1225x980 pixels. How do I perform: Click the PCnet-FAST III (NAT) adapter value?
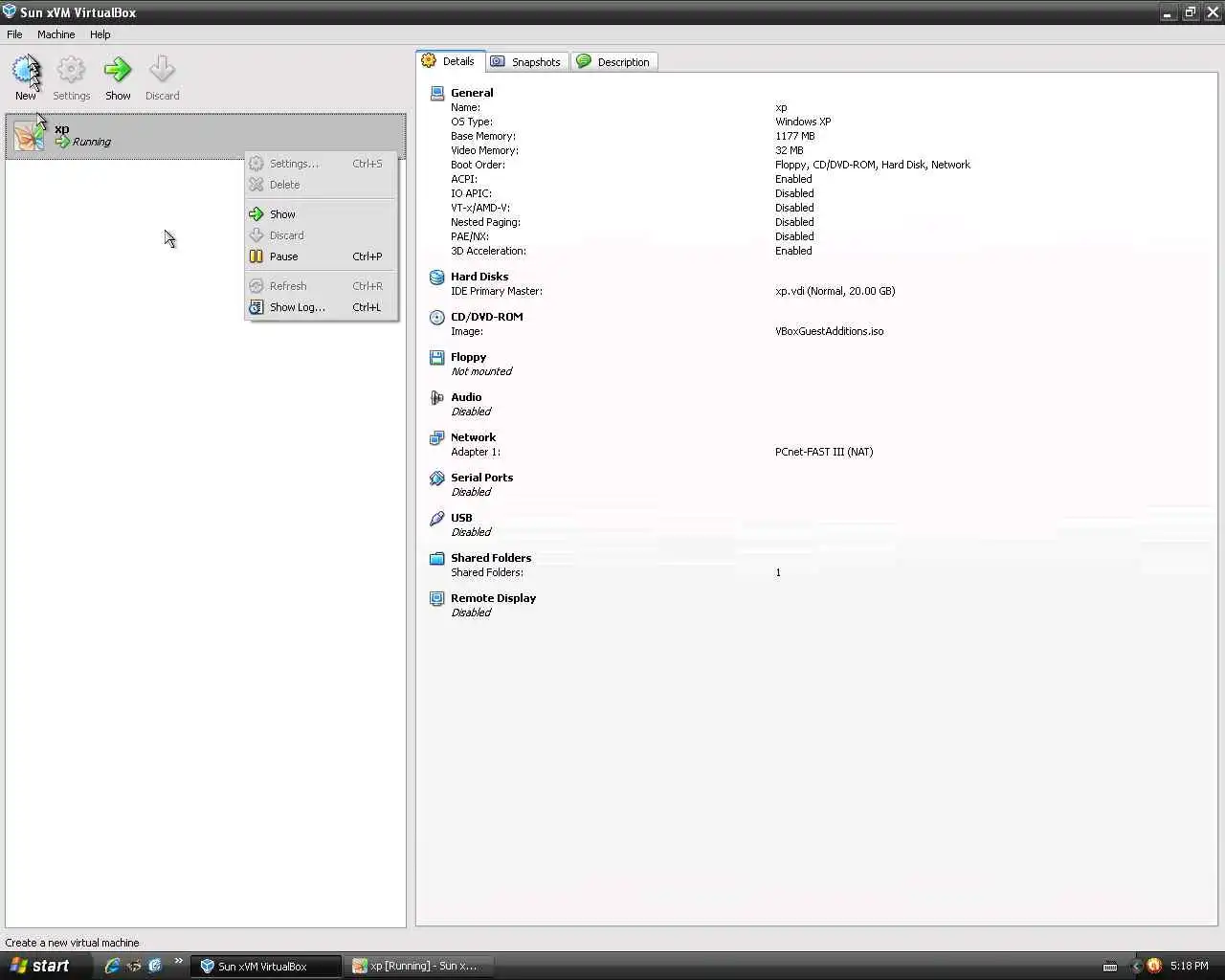coord(824,452)
